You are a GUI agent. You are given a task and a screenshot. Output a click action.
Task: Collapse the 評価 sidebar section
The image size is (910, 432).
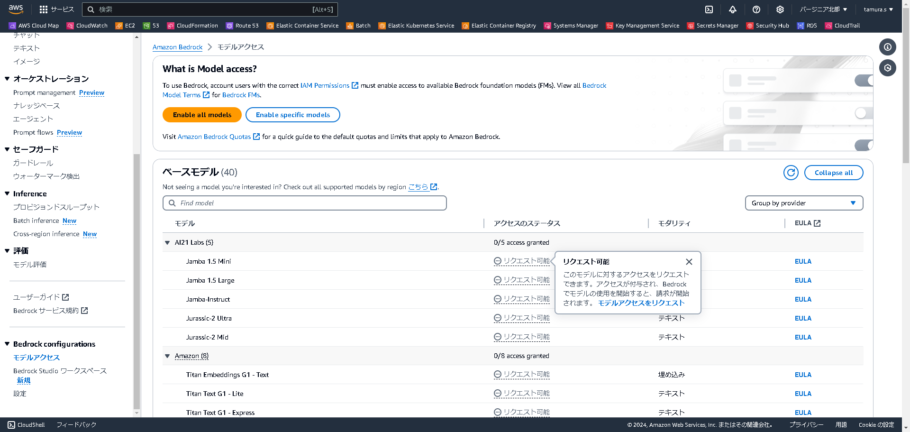click(x=7, y=251)
